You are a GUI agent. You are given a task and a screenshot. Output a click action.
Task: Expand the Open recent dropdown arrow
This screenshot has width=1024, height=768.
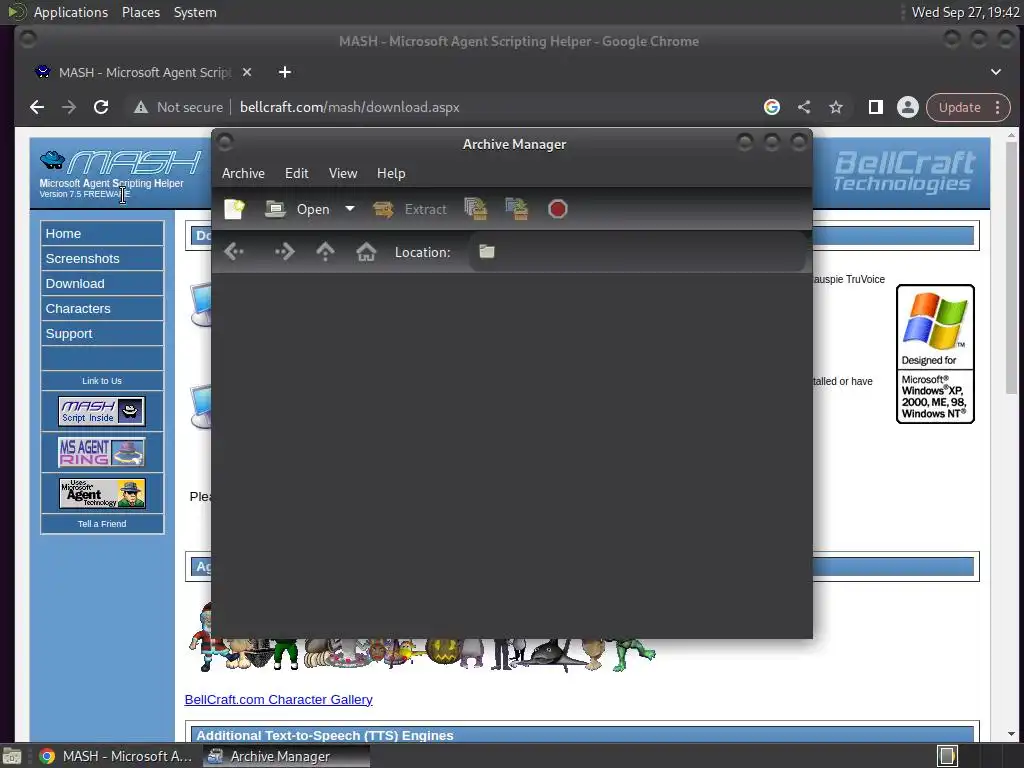click(x=349, y=209)
